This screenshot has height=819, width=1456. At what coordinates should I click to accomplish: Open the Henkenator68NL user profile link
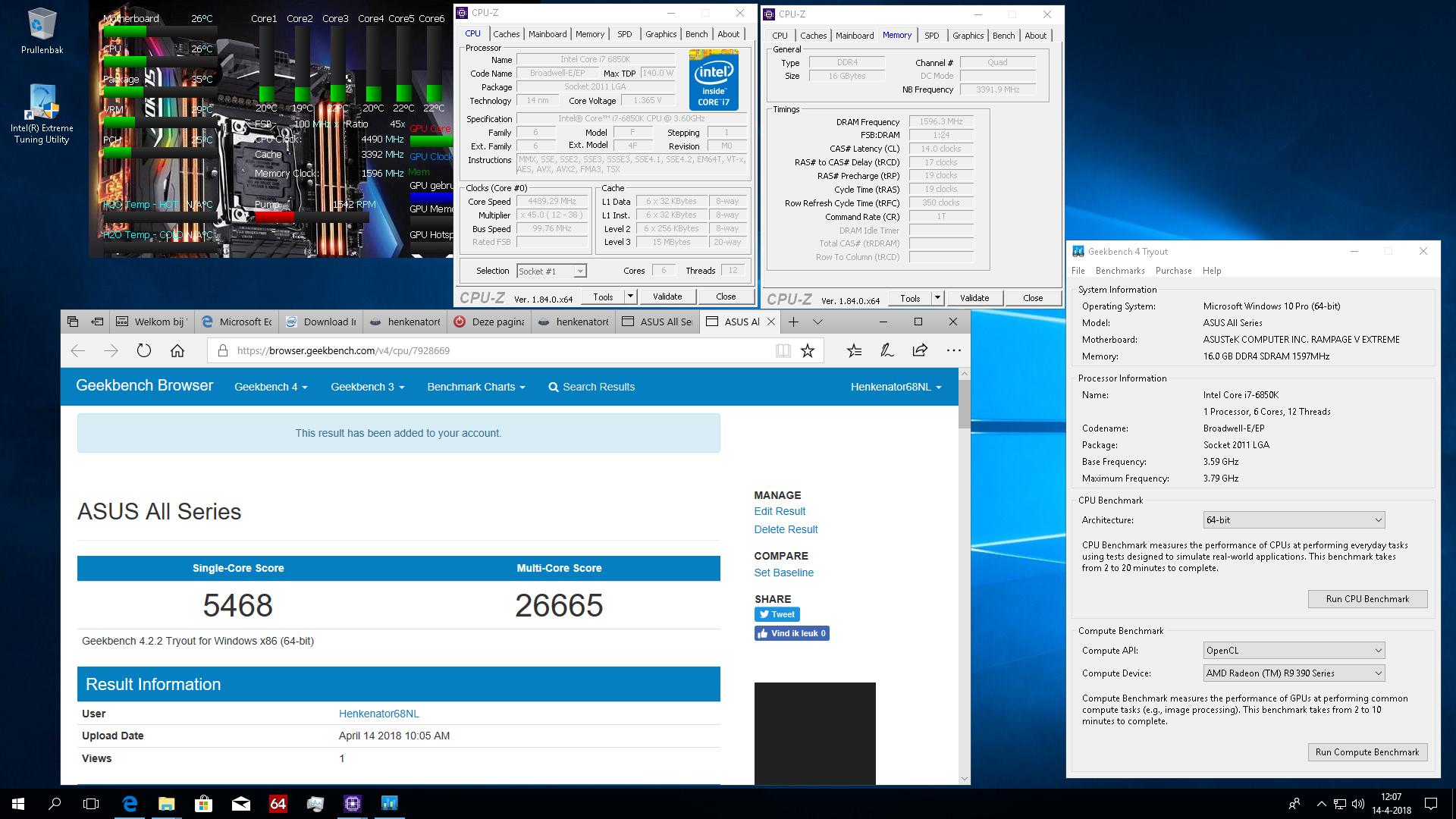click(378, 714)
